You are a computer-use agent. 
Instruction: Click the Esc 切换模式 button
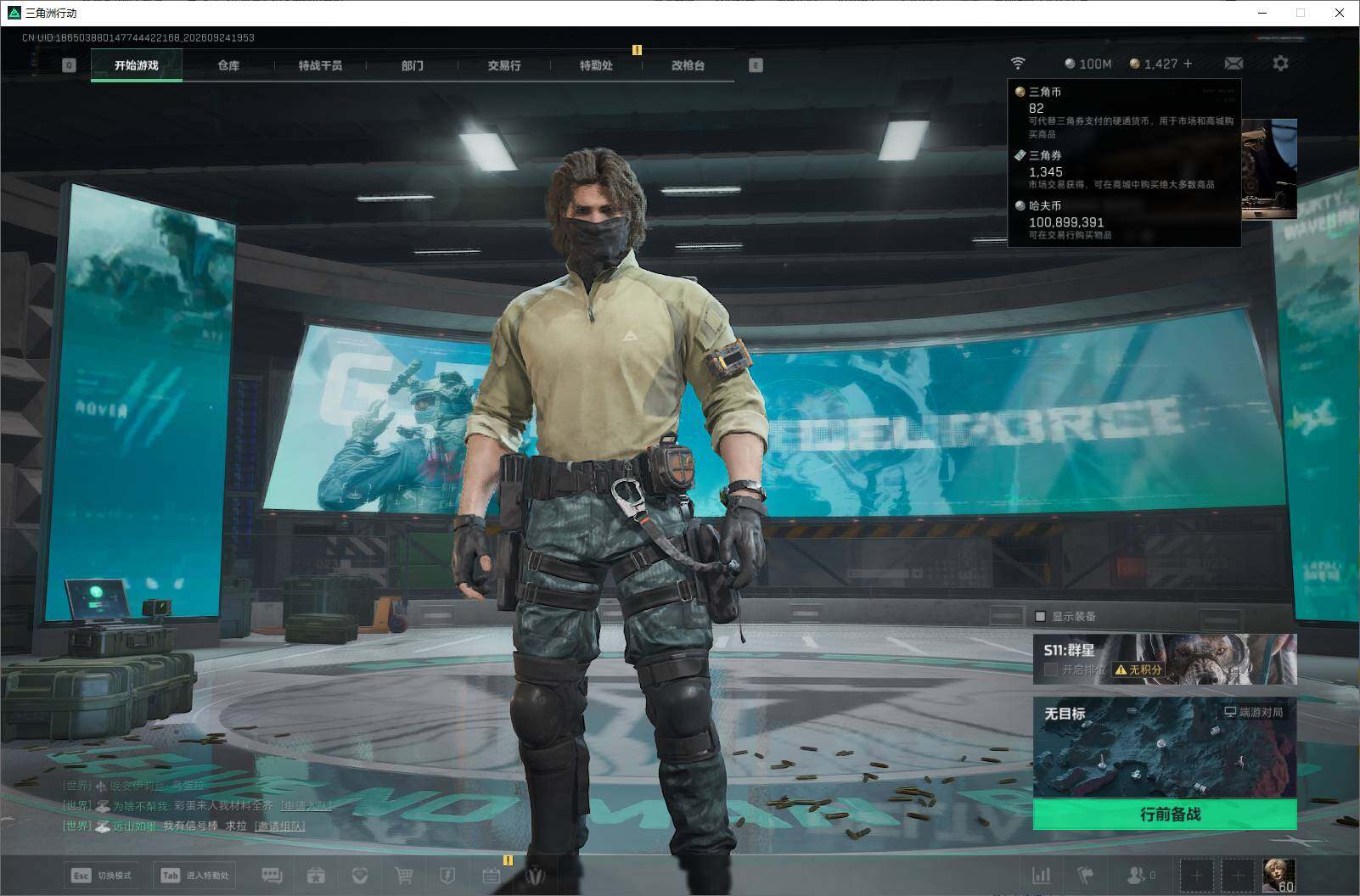(x=102, y=875)
